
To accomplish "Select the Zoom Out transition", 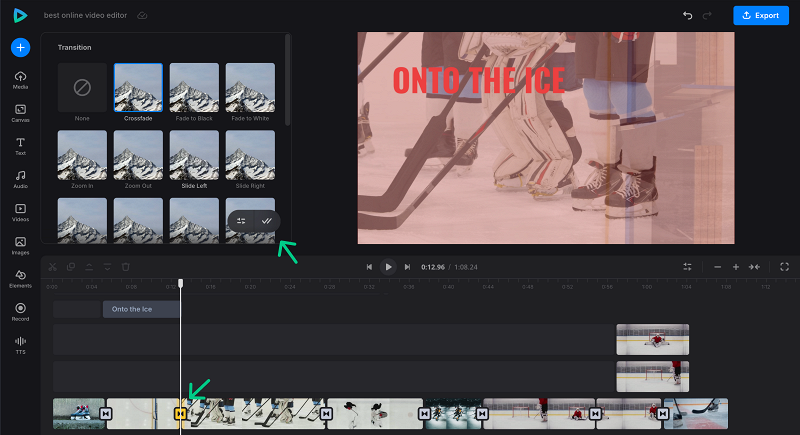I will pos(138,155).
